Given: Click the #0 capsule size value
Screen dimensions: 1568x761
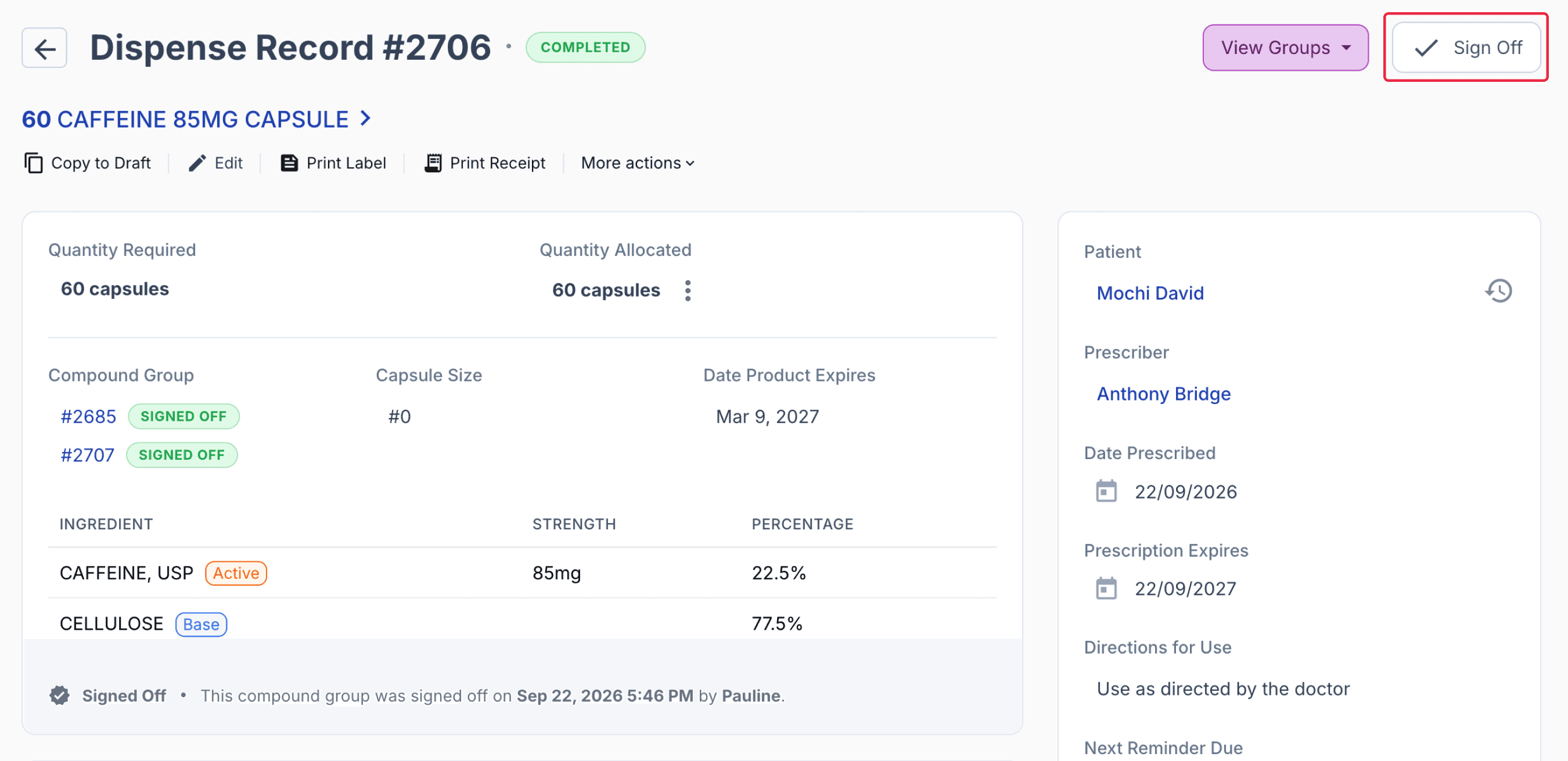Looking at the screenshot, I should pos(400,417).
